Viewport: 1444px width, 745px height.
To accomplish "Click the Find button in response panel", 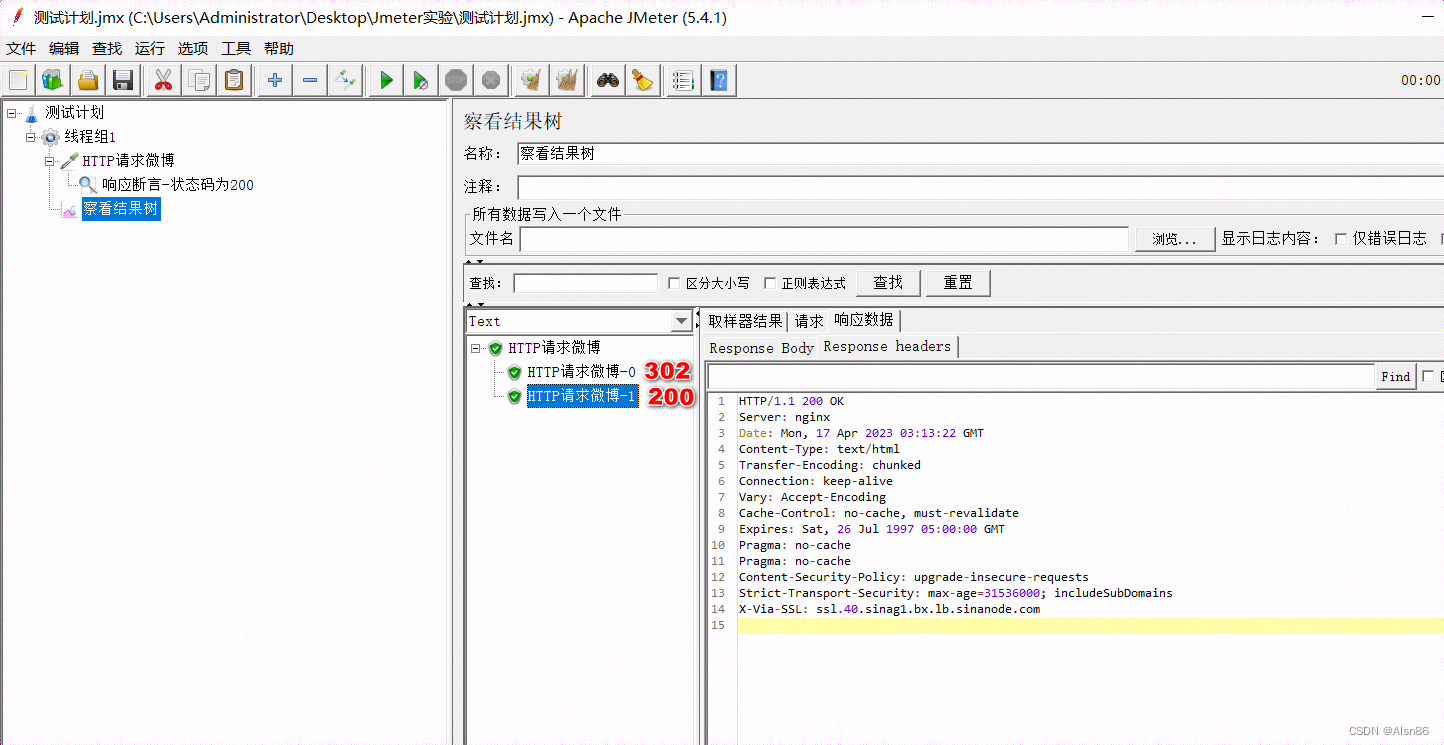I will (x=1395, y=377).
